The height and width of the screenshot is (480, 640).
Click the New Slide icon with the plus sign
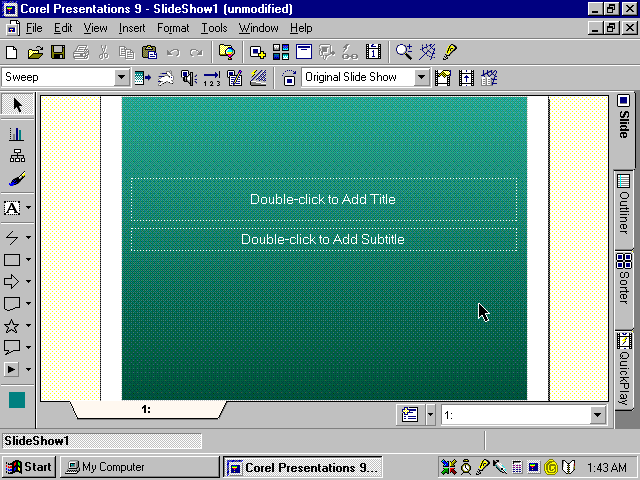[x=258, y=52]
